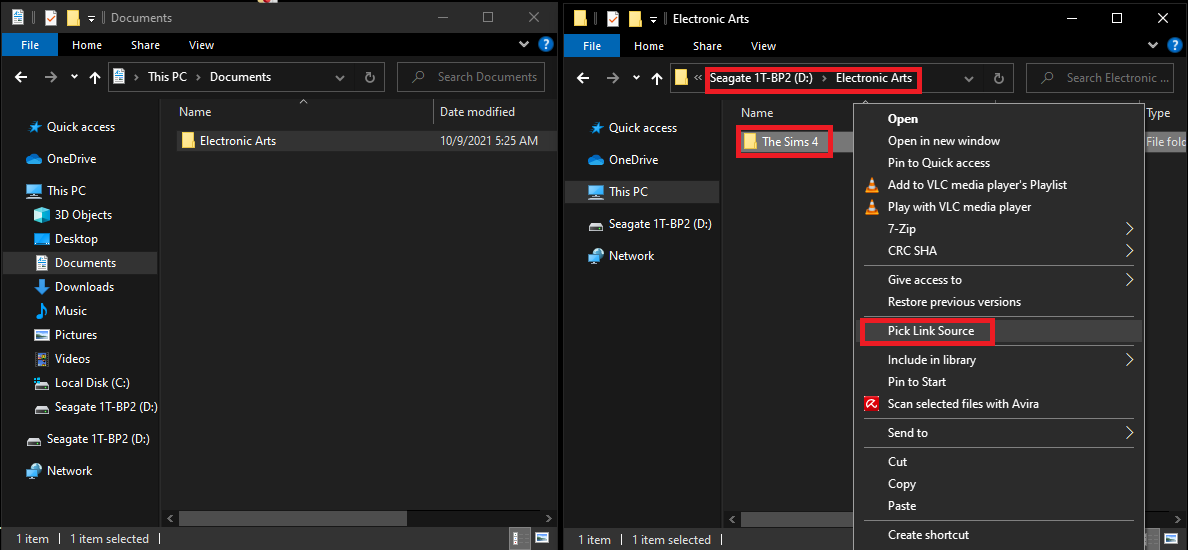Open 3D Objects in sidebar
This screenshot has width=1188, height=550.
[73, 214]
